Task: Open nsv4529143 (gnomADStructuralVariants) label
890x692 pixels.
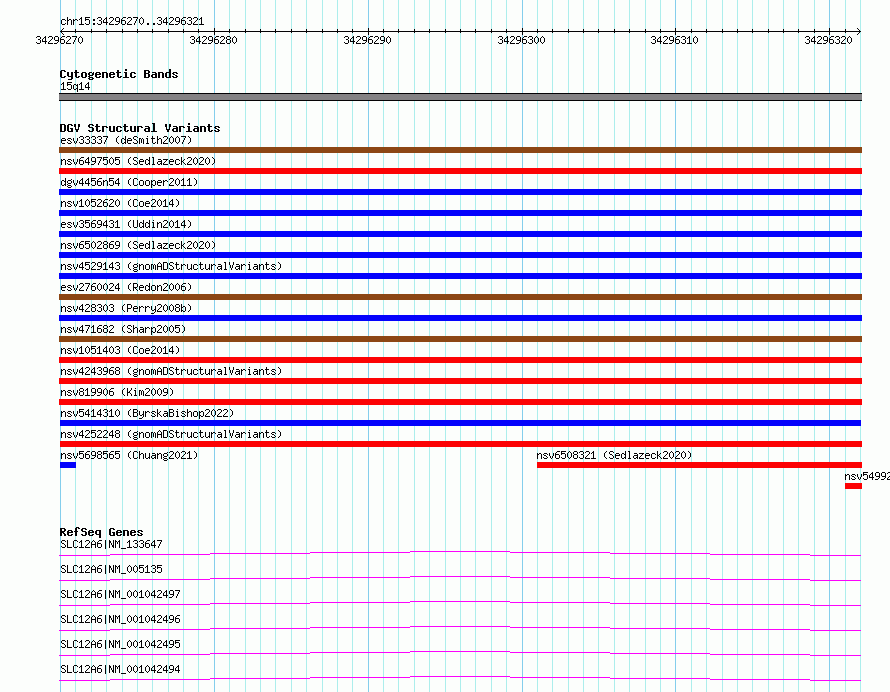Action: [x=171, y=266]
